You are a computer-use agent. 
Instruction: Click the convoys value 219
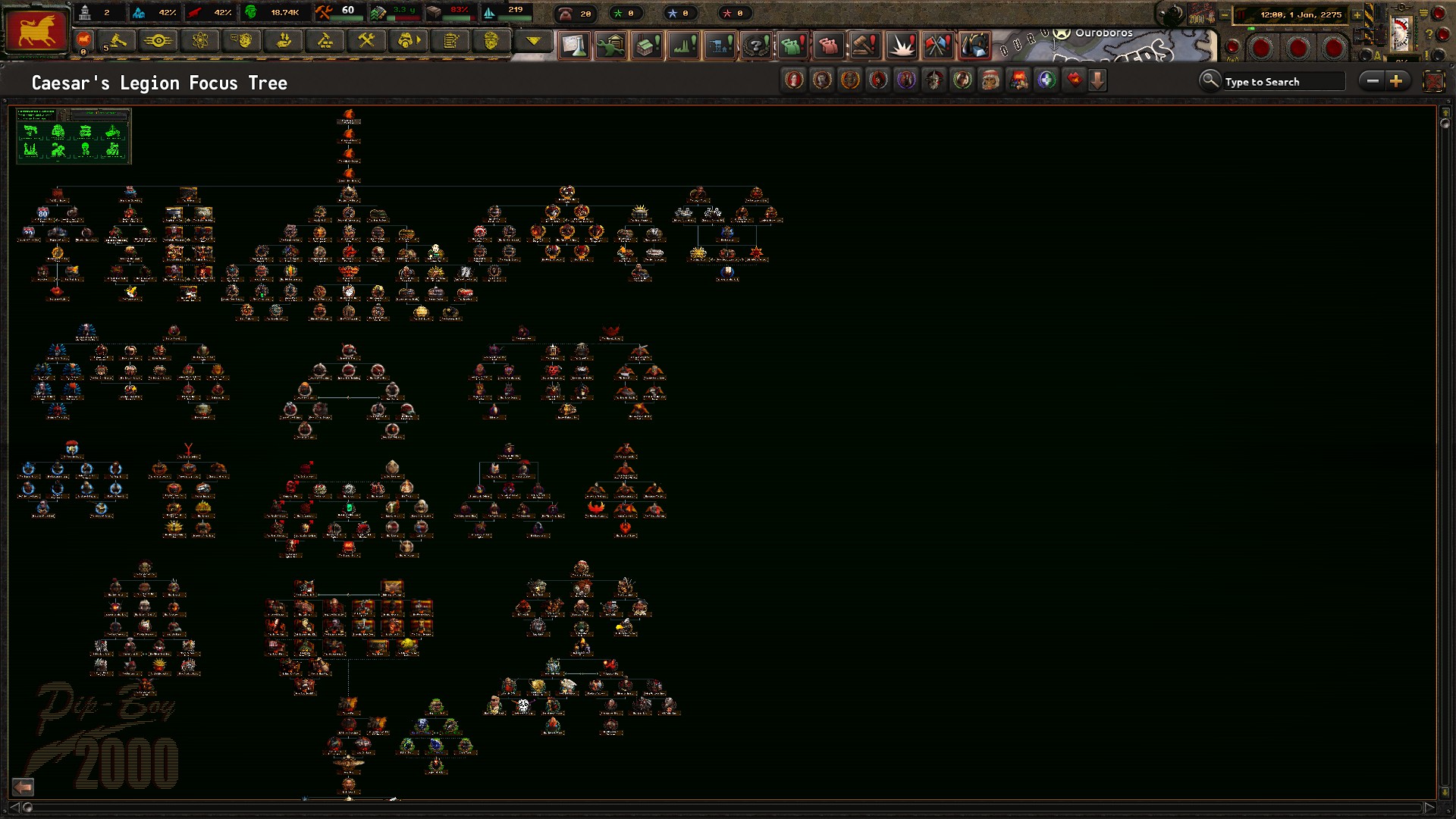click(516, 10)
